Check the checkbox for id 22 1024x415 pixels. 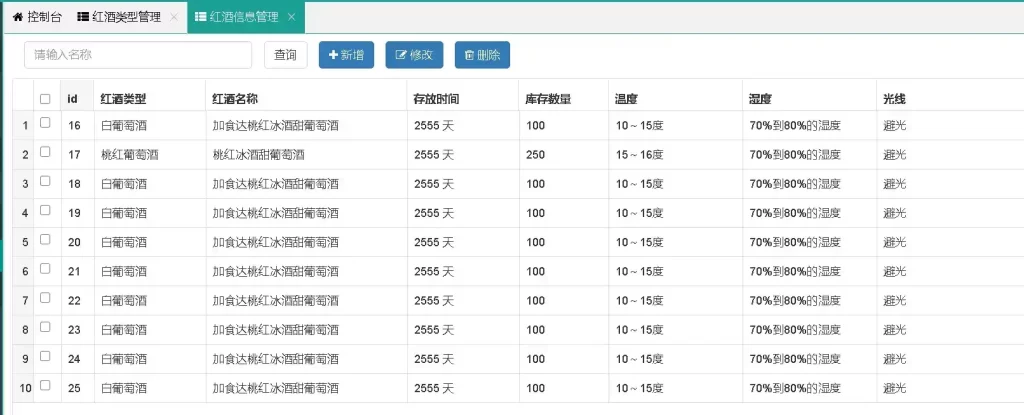point(45,297)
